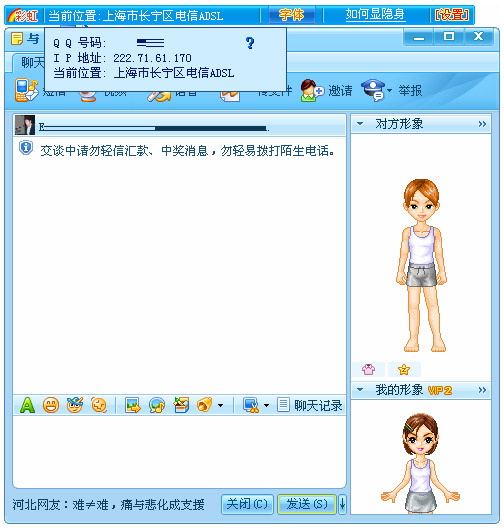Expand 我的形象 with double chevron
Viewport: 504px width, 528px height.
482,390
